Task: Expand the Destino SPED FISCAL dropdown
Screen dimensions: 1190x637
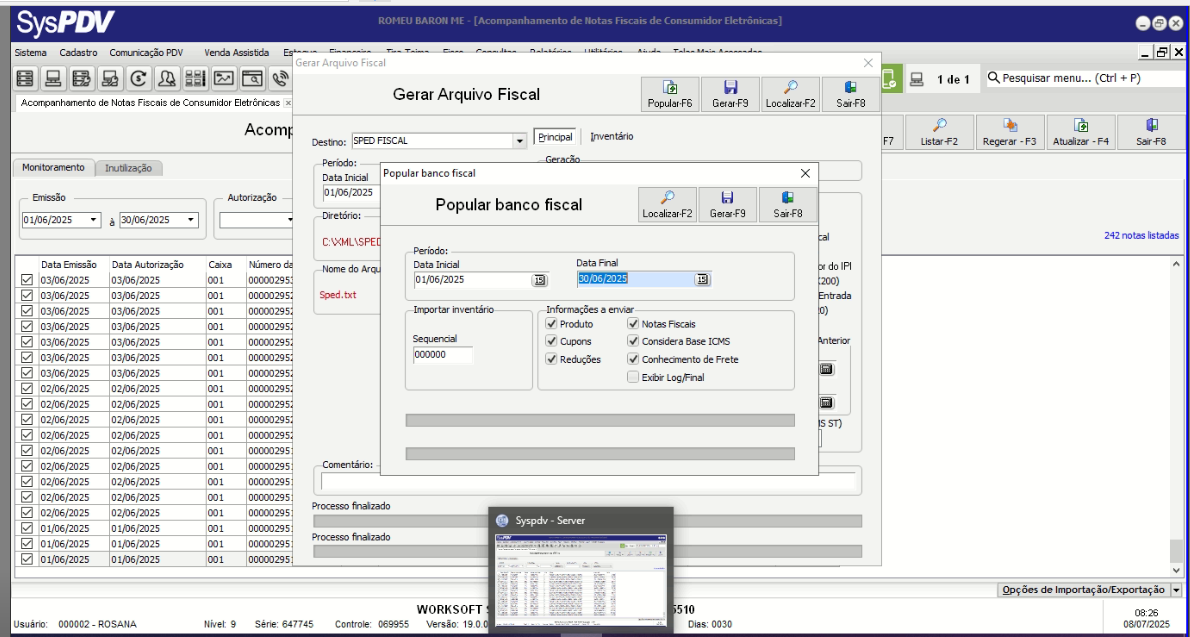Action: pyautogui.click(x=519, y=141)
